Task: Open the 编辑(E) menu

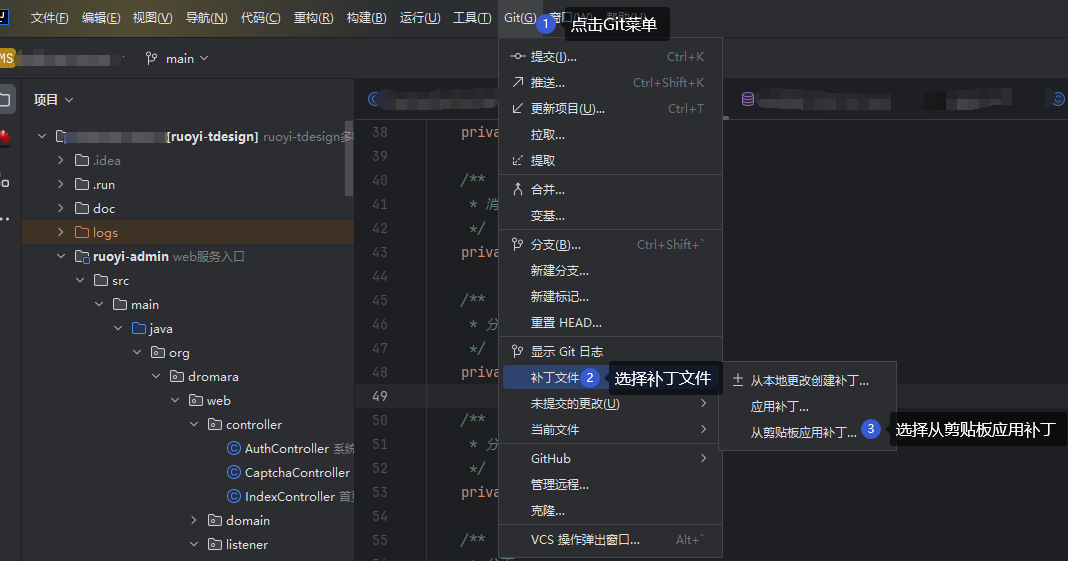Action: pyautogui.click(x=101, y=18)
